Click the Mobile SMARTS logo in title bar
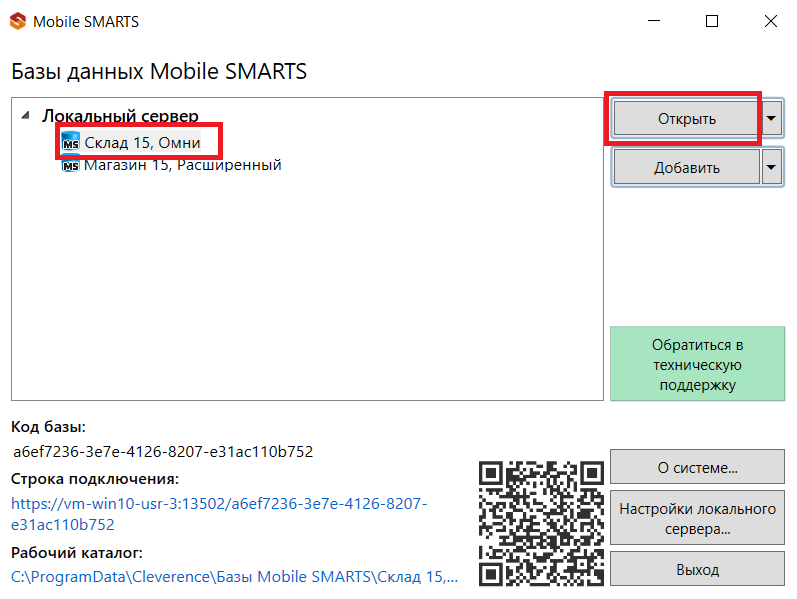This screenshot has width=797, height=599. [x=18, y=21]
